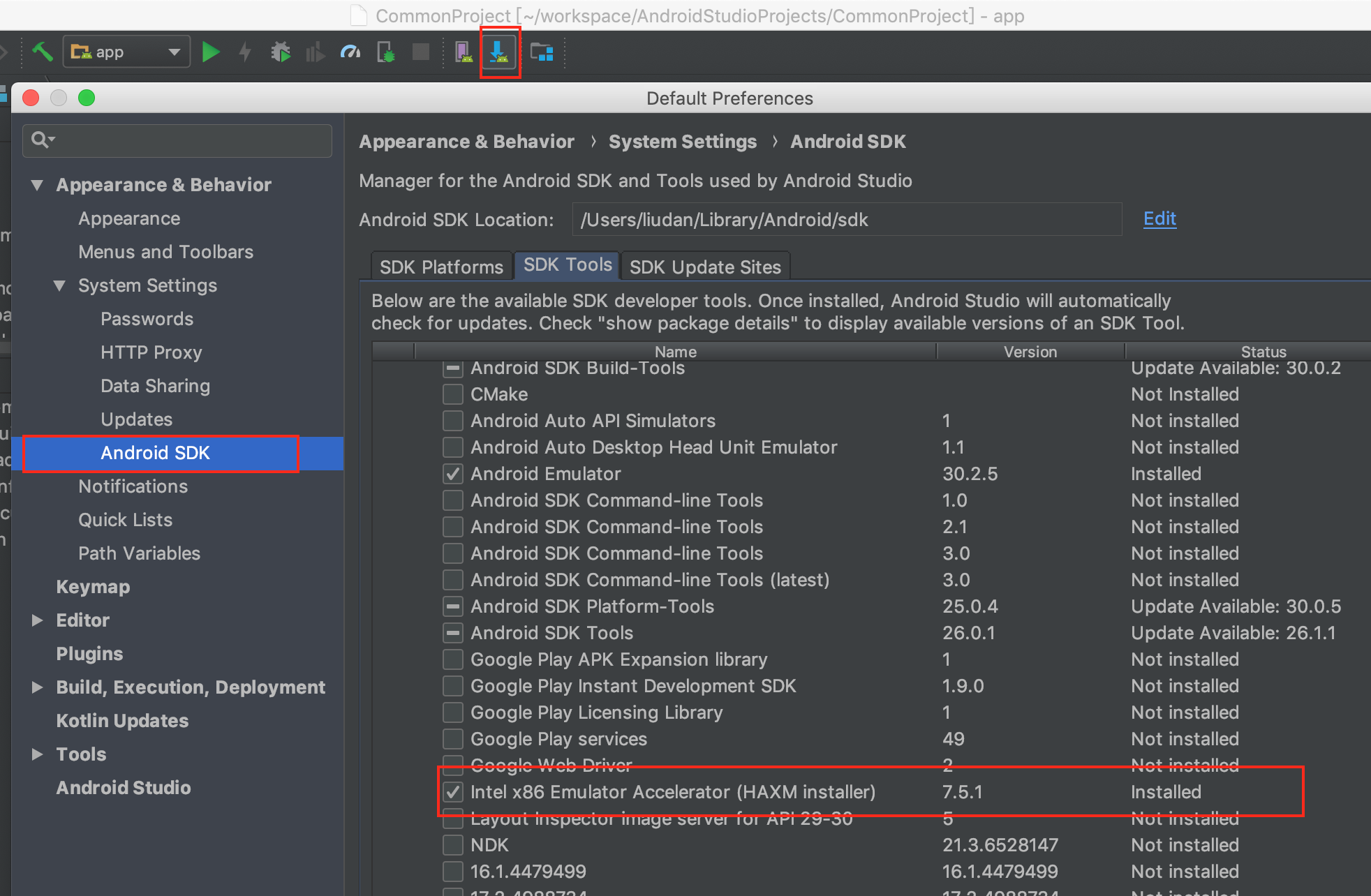
Task: Collapse the Appearance & Behavior section
Action: click(x=37, y=184)
